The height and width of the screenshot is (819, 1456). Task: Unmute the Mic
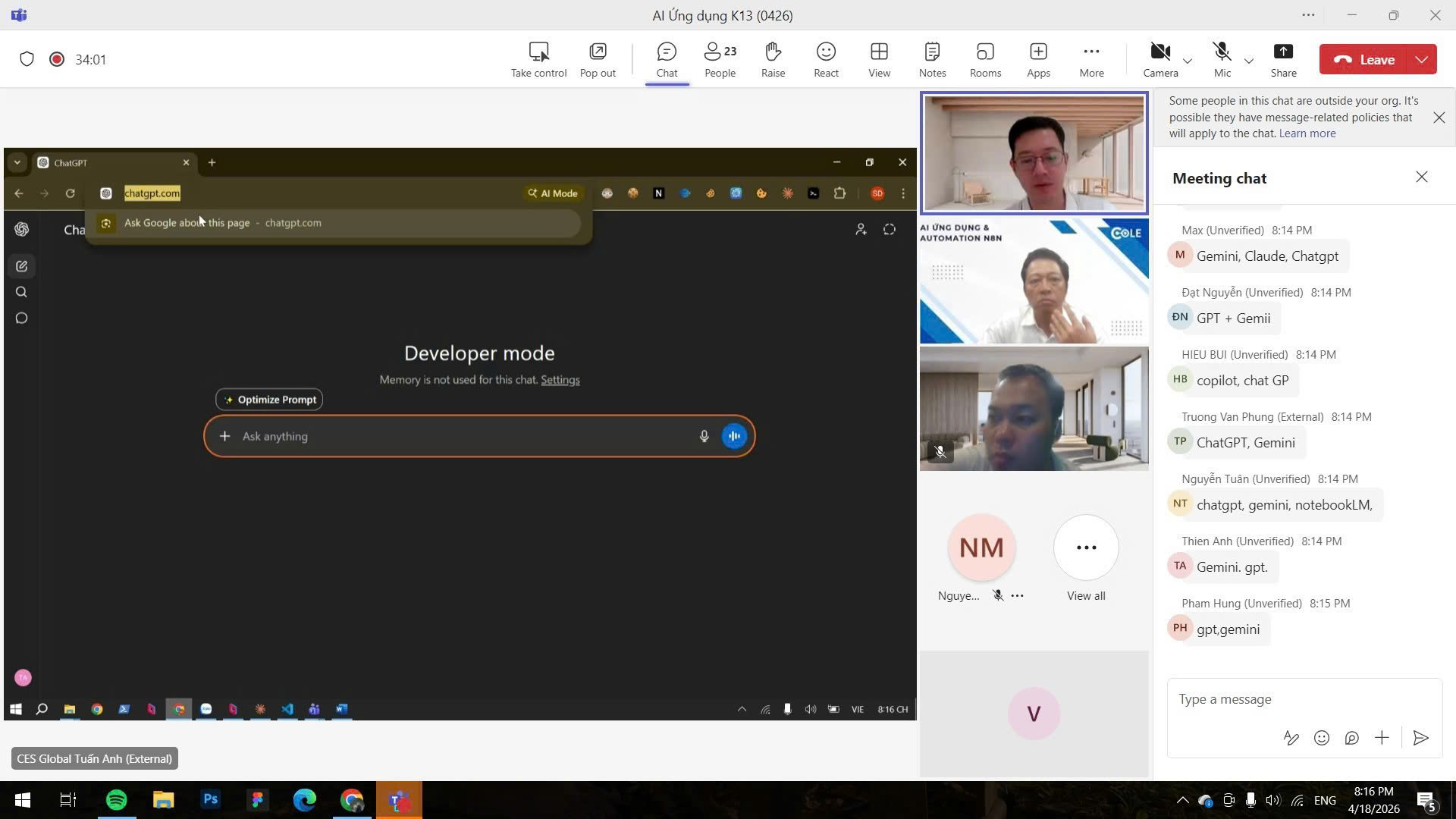[x=1222, y=59]
